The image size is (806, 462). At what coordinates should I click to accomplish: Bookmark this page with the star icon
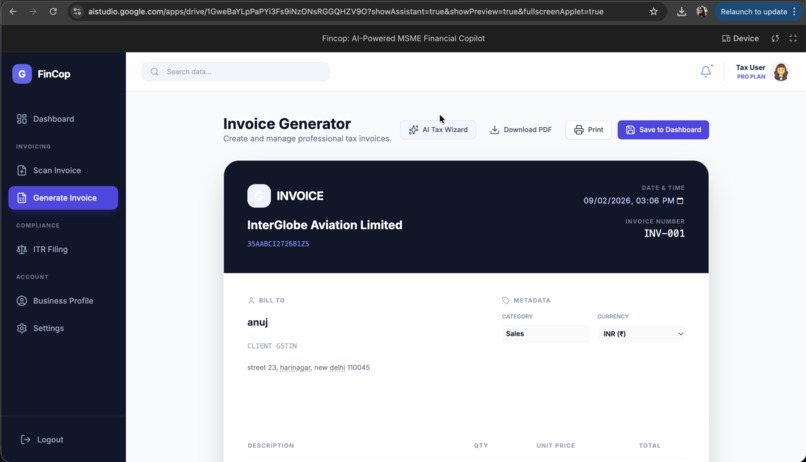coord(653,11)
